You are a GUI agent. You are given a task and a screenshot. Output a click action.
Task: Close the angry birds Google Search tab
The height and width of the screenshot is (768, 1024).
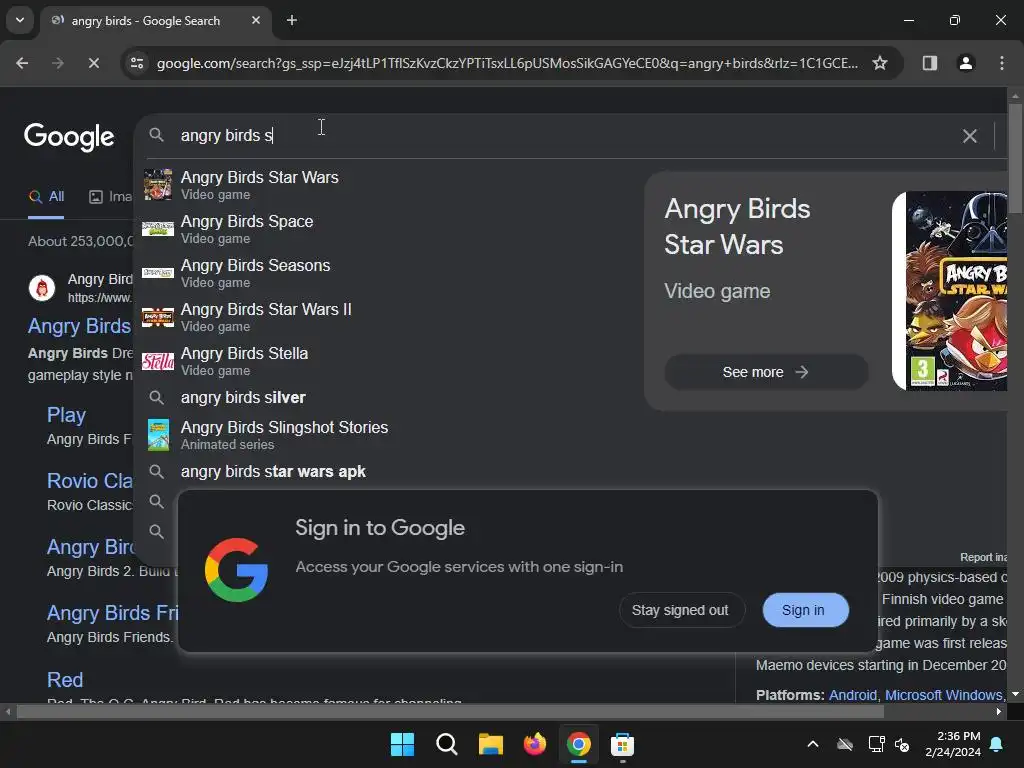click(256, 20)
